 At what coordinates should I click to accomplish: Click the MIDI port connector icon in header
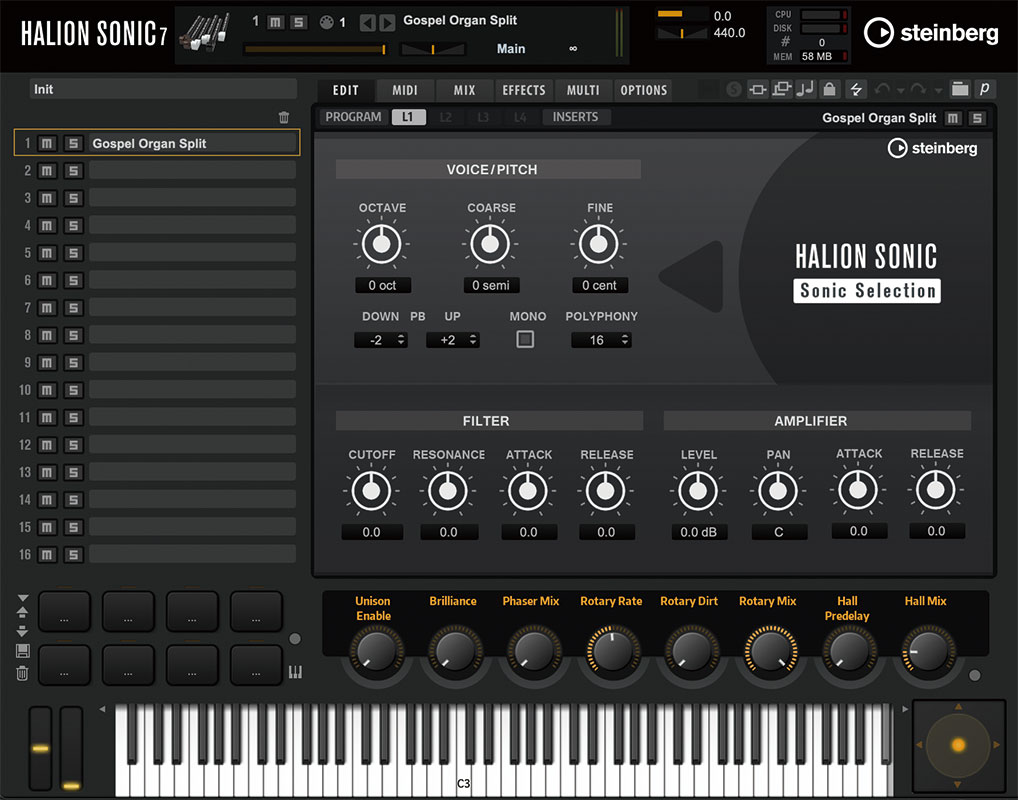click(327, 23)
